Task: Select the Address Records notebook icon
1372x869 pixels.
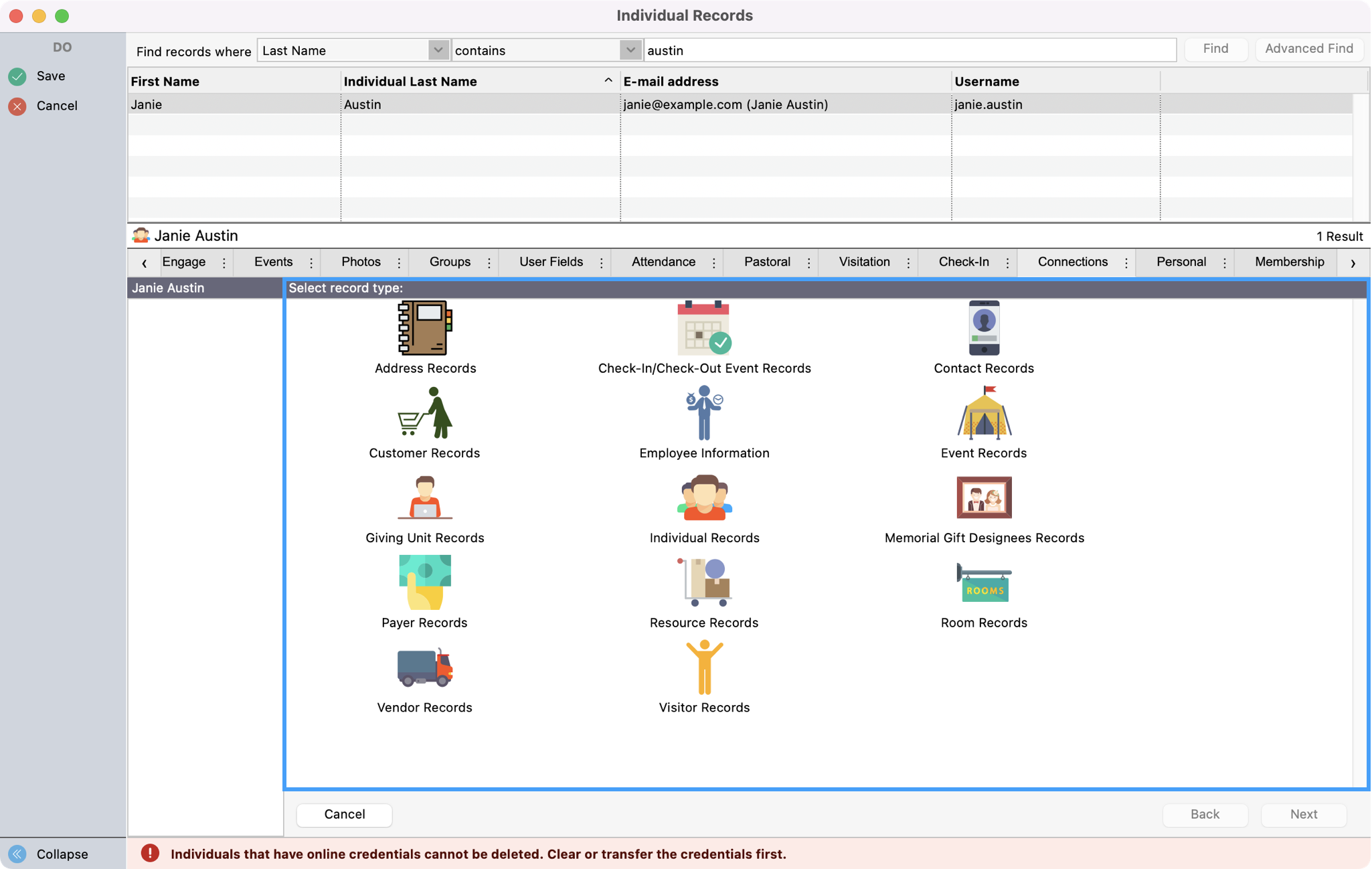Action: click(424, 328)
